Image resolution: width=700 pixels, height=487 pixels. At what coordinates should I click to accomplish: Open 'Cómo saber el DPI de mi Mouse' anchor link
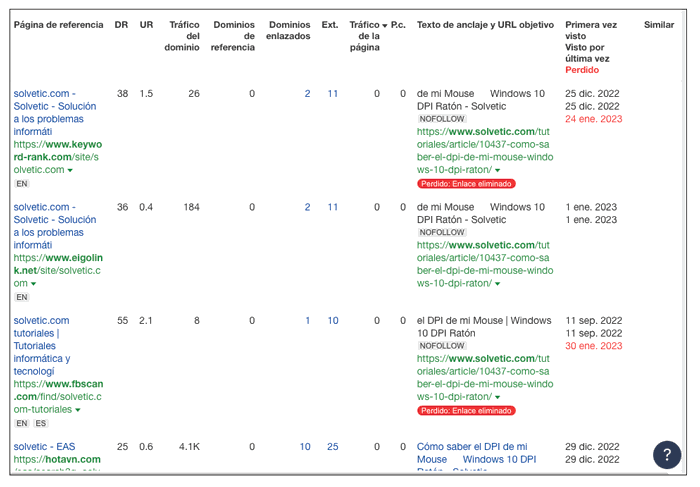click(471, 447)
